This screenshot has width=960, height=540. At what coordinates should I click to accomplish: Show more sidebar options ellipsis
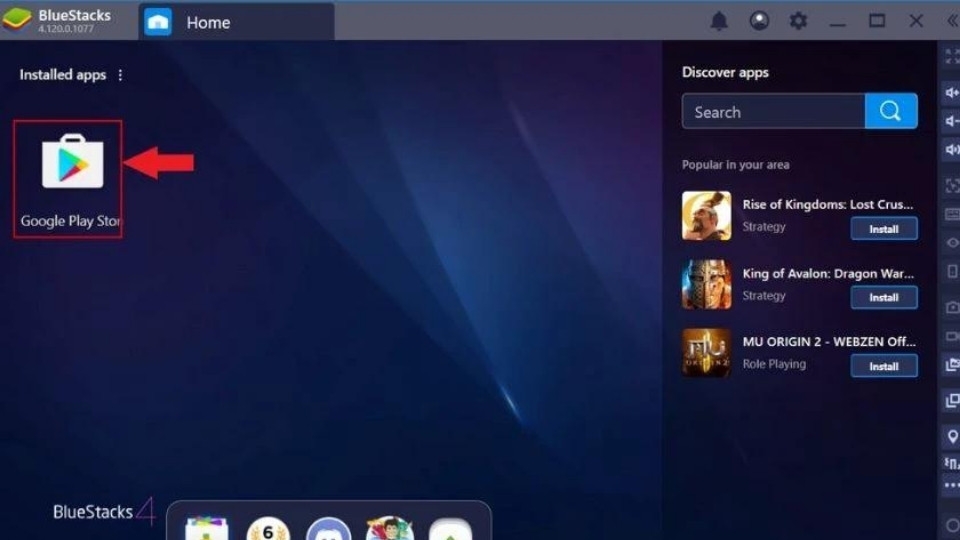click(x=952, y=486)
